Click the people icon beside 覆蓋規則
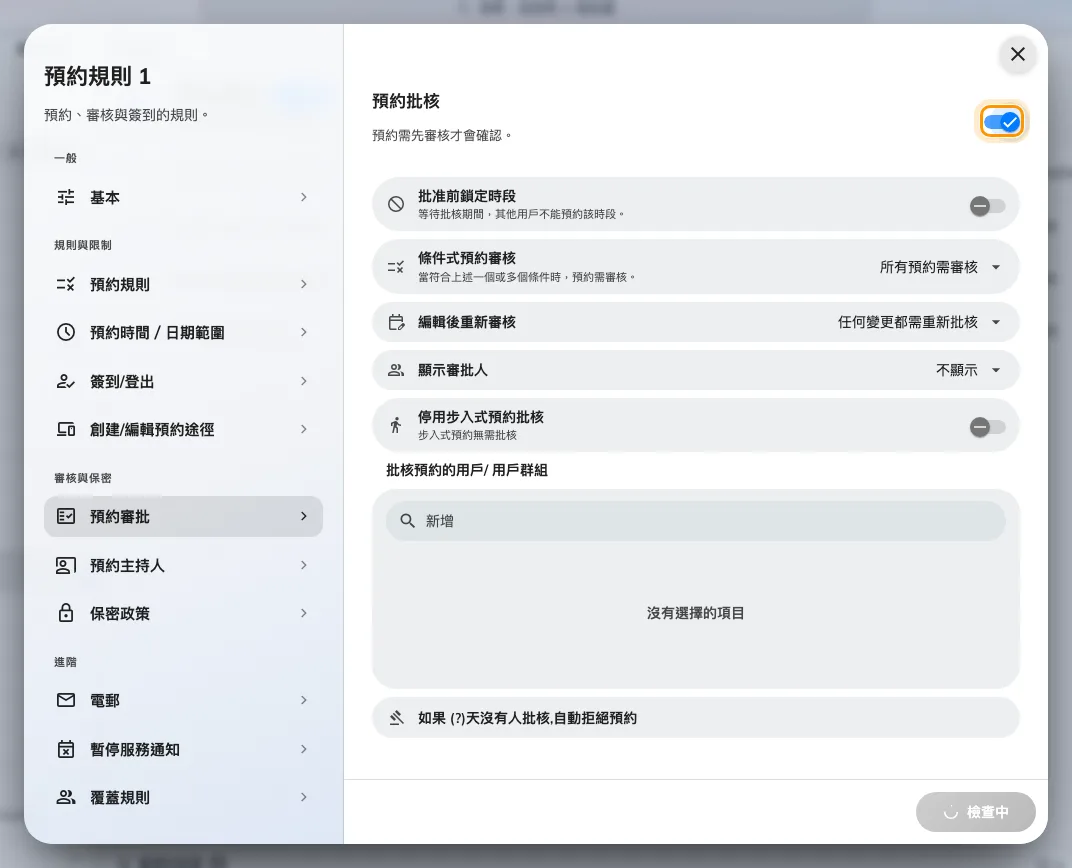This screenshot has width=1072, height=868. [66, 797]
